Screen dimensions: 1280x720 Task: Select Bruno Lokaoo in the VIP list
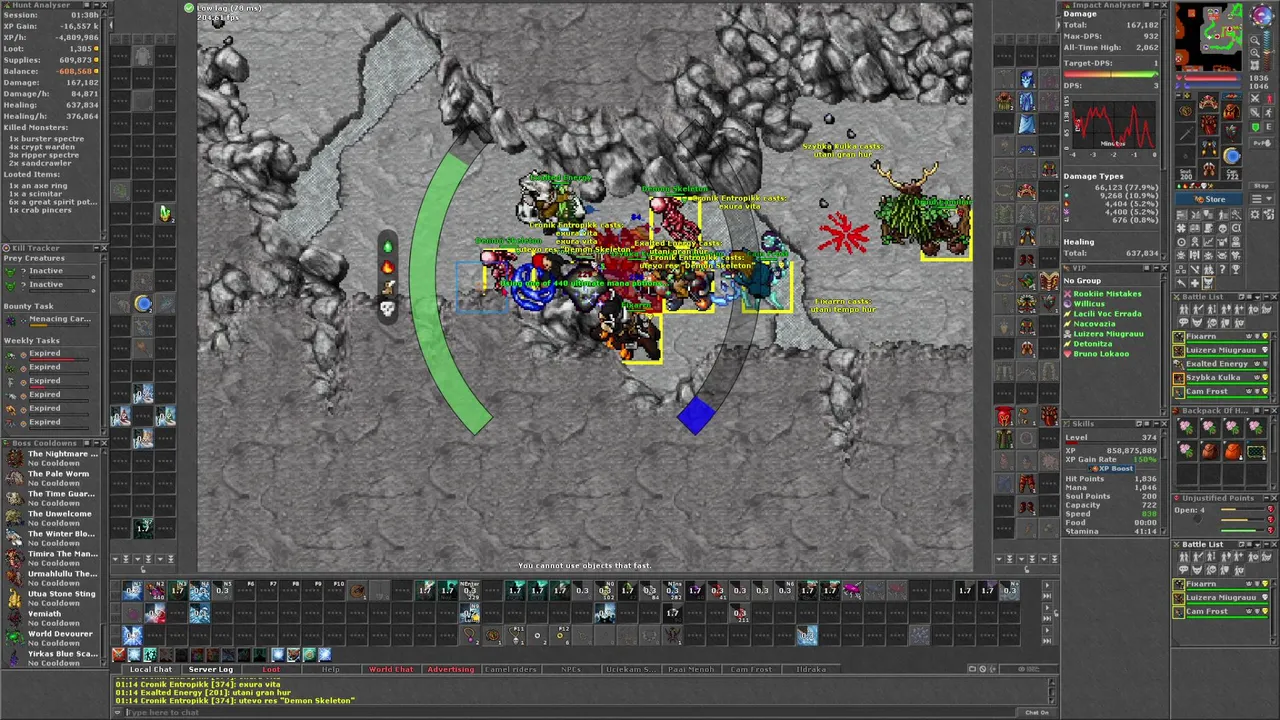coord(1101,354)
